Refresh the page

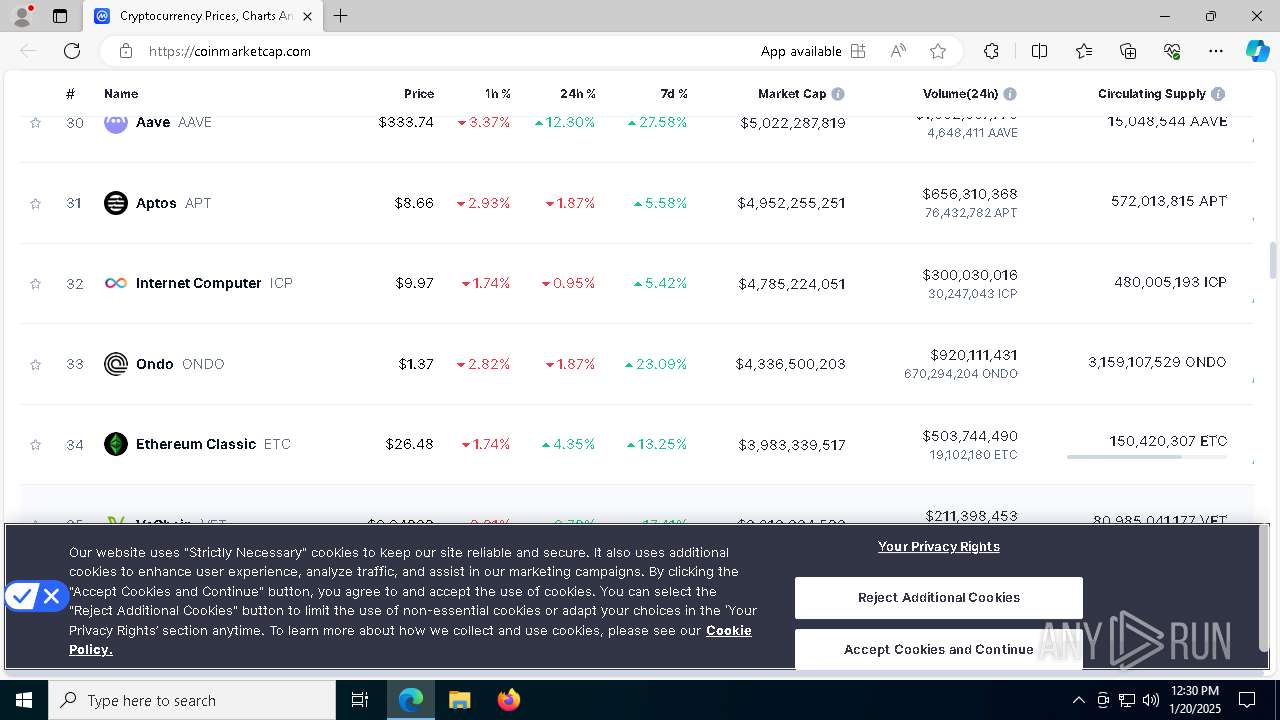(x=72, y=51)
